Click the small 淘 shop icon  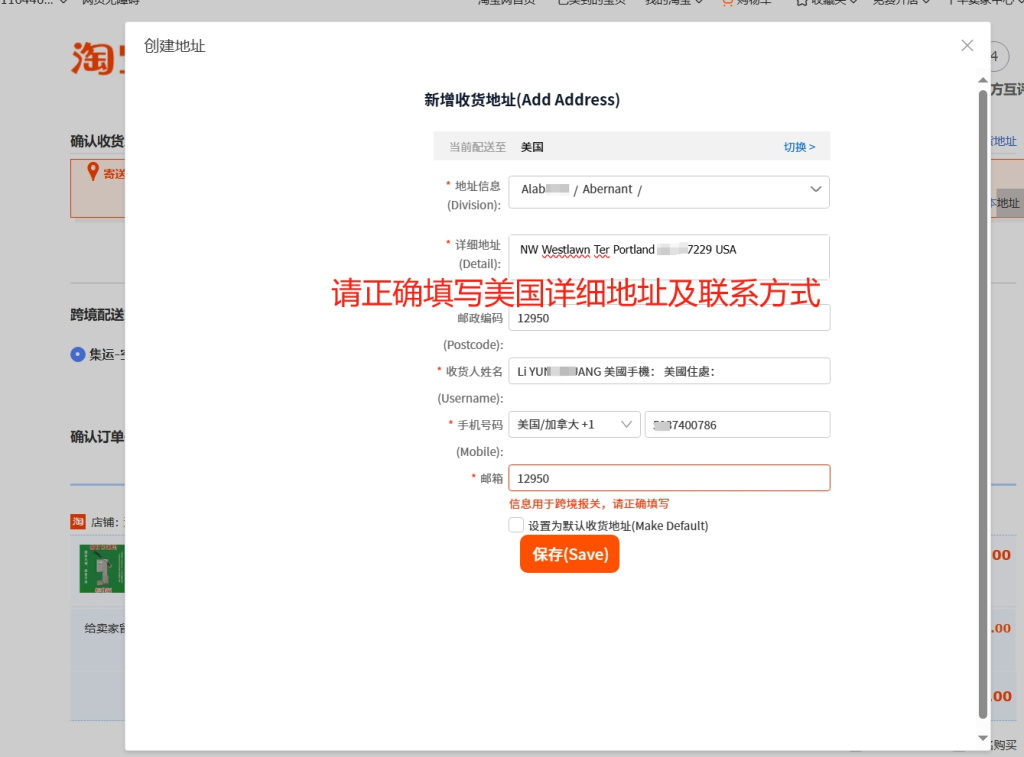(78, 521)
